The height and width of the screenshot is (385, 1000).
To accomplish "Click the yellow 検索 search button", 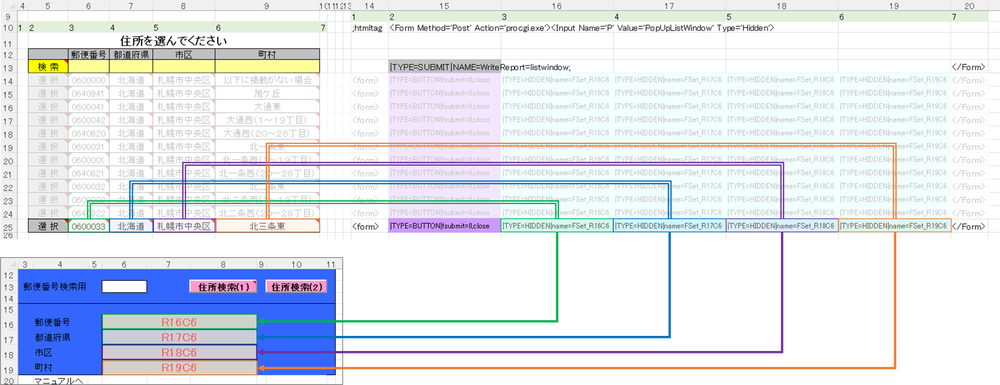I will [x=48, y=67].
